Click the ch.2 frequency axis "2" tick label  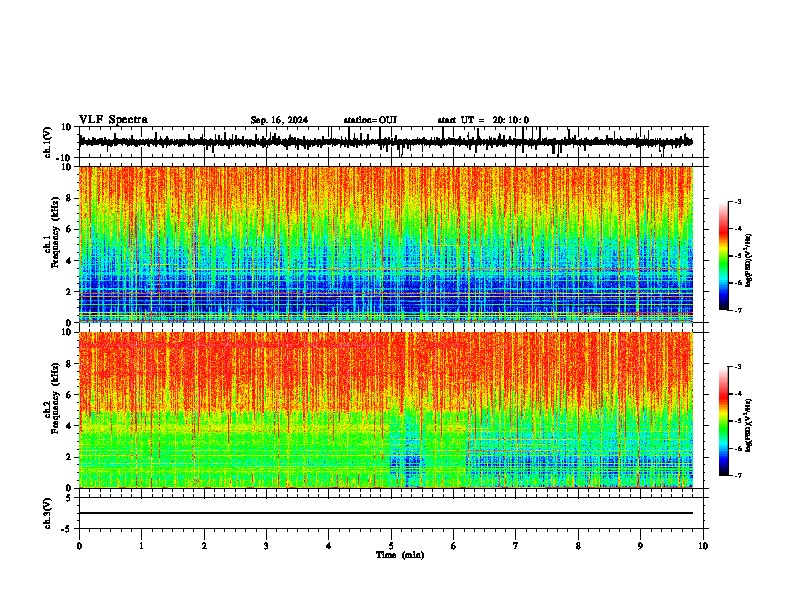[69, 457]
